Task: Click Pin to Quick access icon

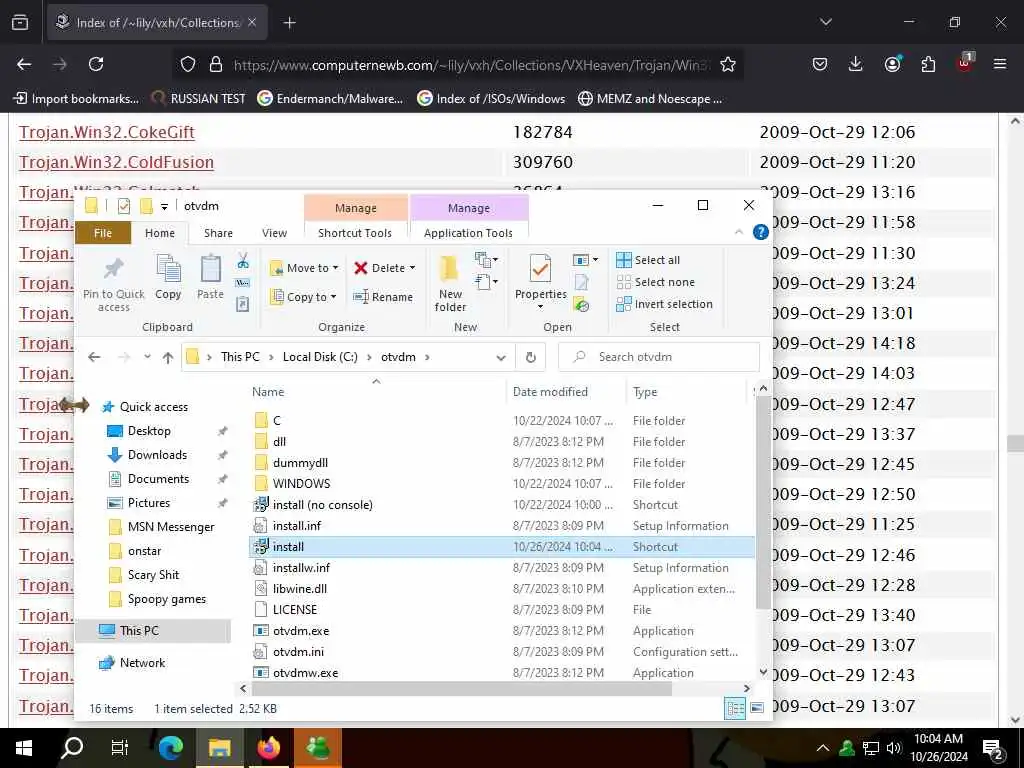Action: coord(114,283)
